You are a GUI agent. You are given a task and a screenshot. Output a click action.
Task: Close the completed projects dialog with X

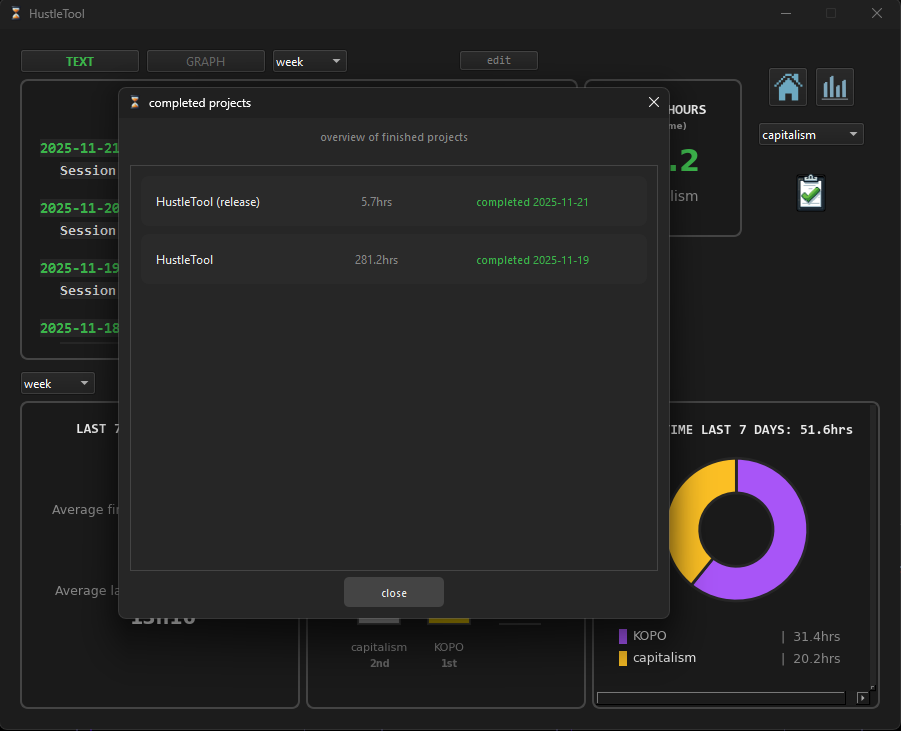(654, 102)
